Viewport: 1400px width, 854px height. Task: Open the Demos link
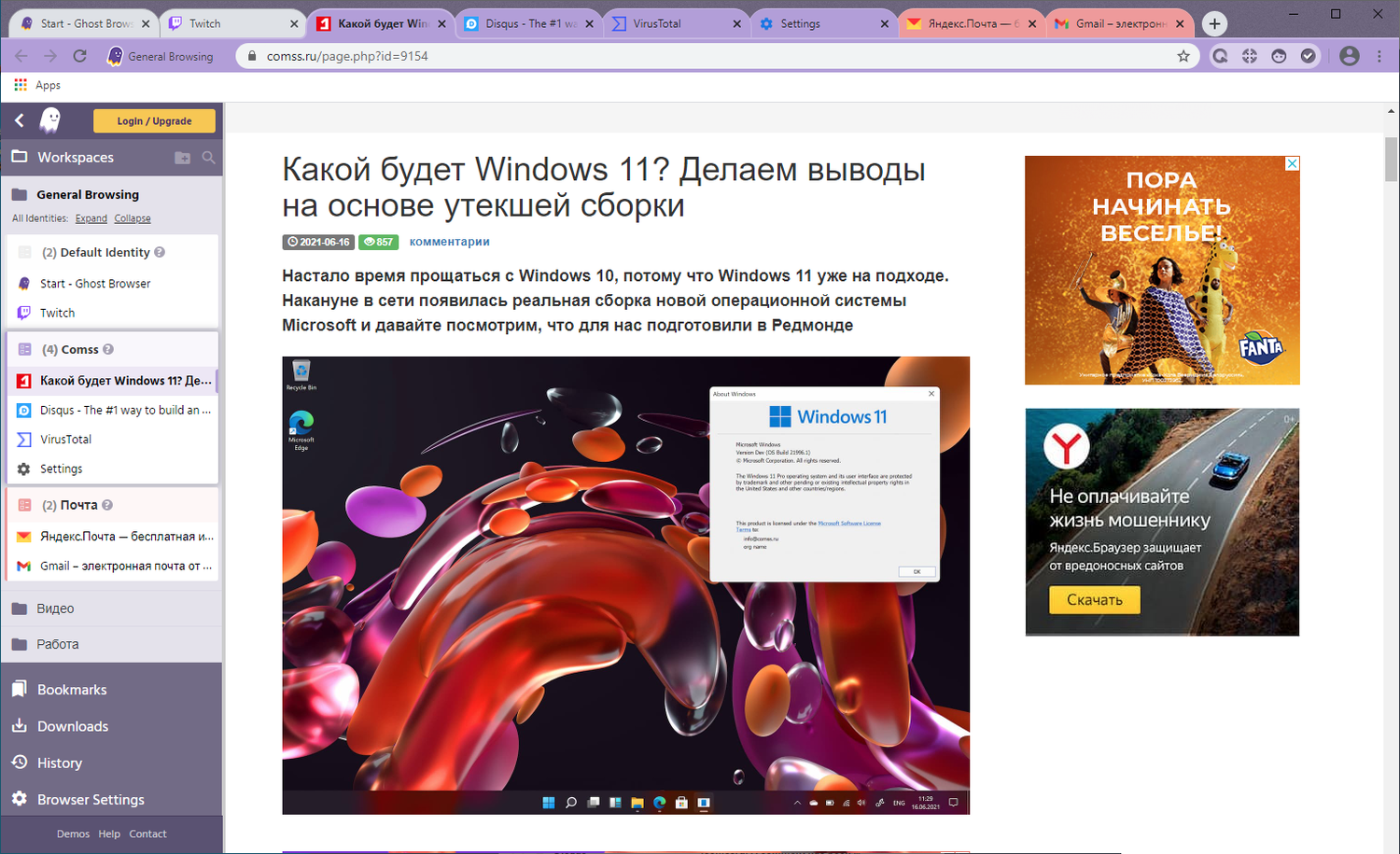(x=73, y=834)
